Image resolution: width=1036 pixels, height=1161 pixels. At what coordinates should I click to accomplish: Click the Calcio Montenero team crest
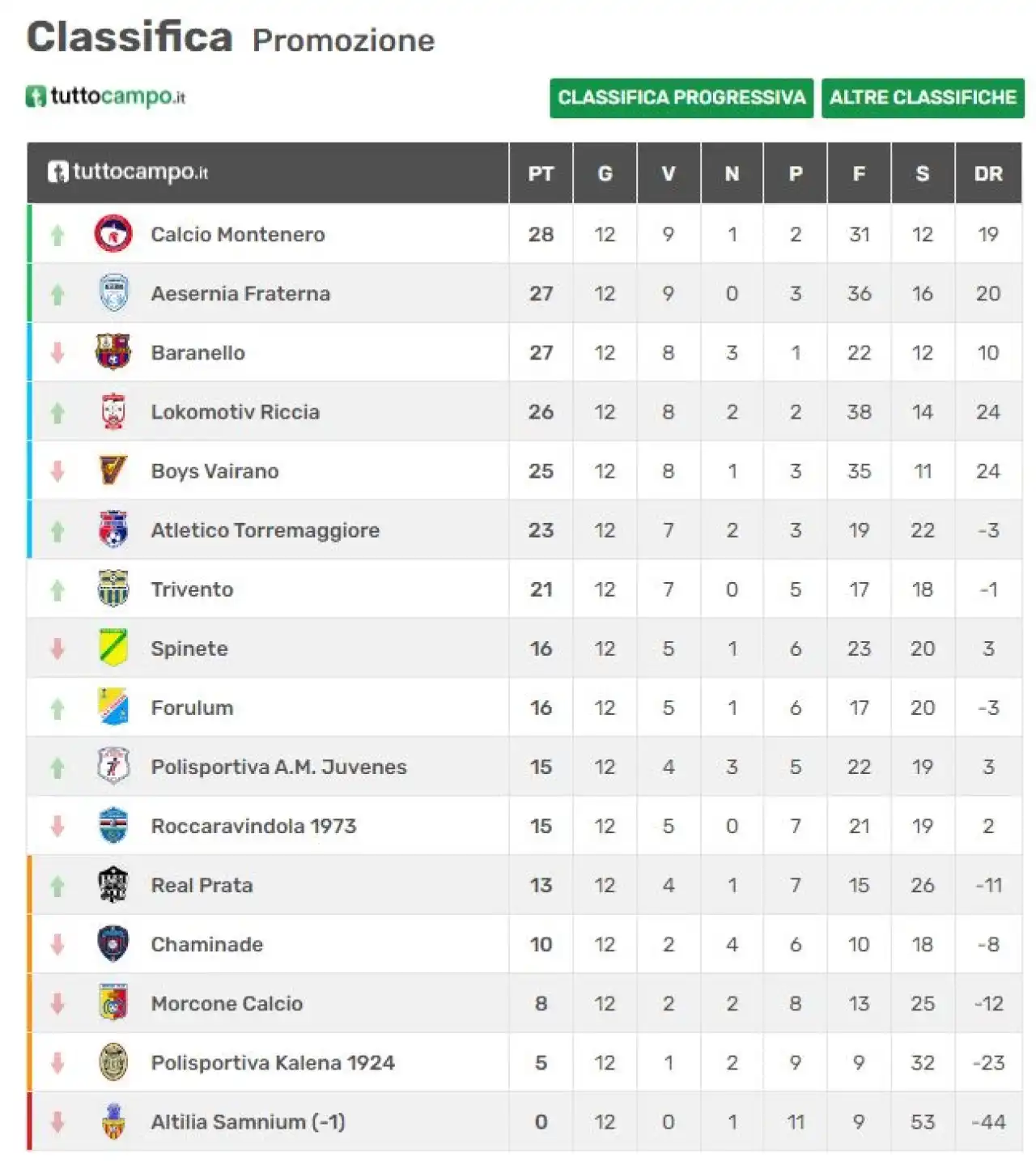(113, 234)
